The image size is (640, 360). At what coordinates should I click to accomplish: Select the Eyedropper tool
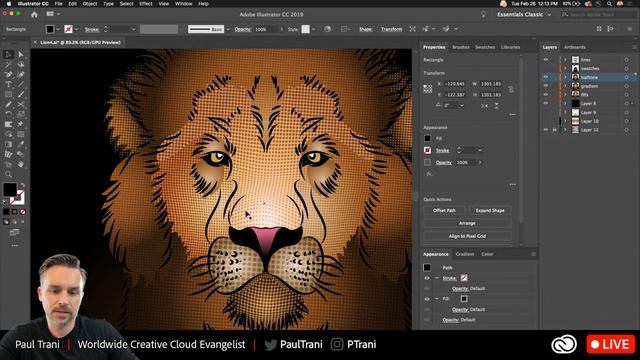(21, 144)
